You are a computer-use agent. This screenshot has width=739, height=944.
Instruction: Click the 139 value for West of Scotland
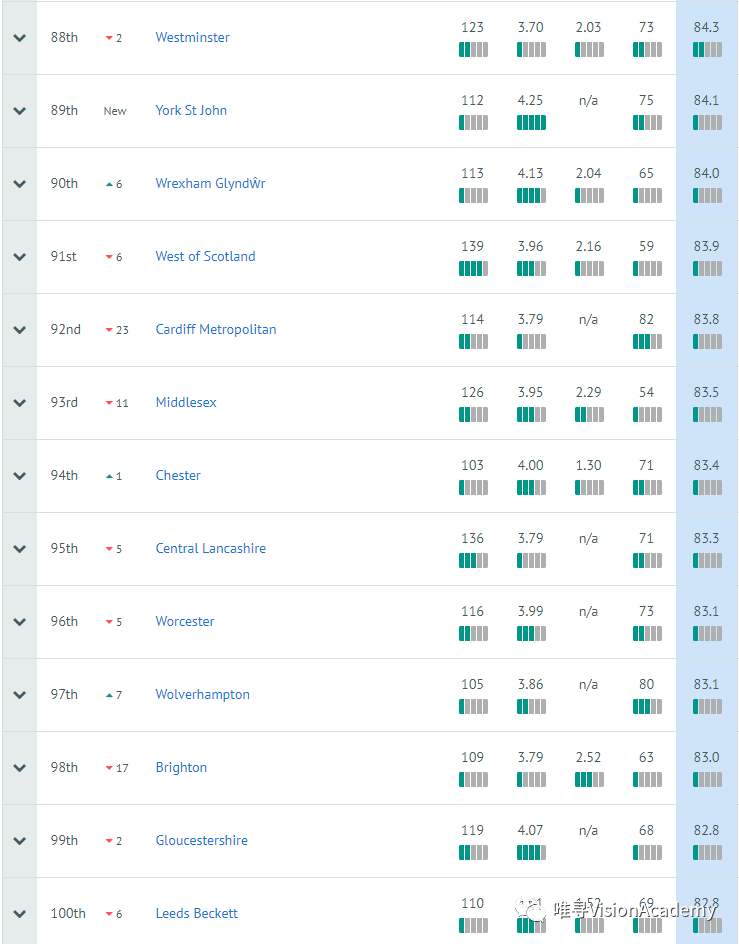tap(473, 246)
